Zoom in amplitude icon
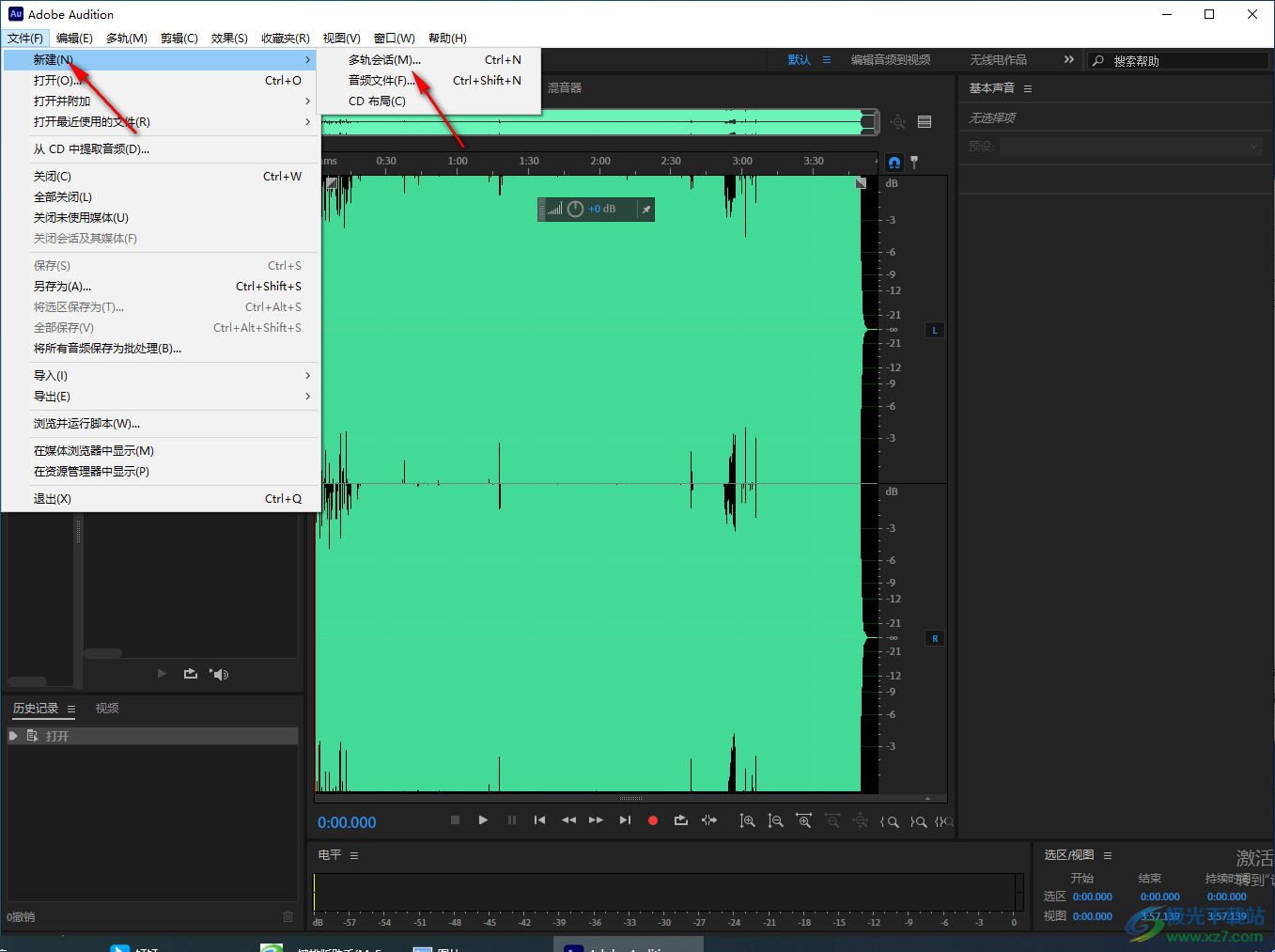Image resolution: width=1275 pixels, height=952 pixels. (747, 820)
